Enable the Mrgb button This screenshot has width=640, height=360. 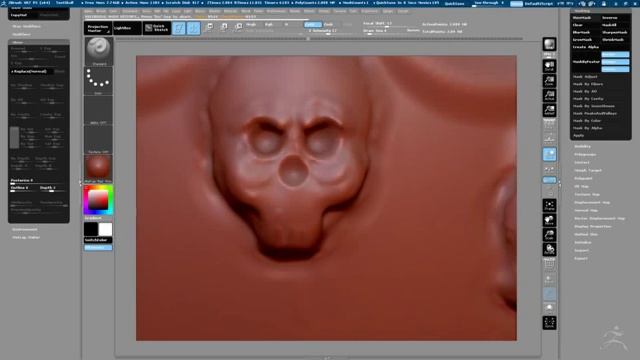251,24
